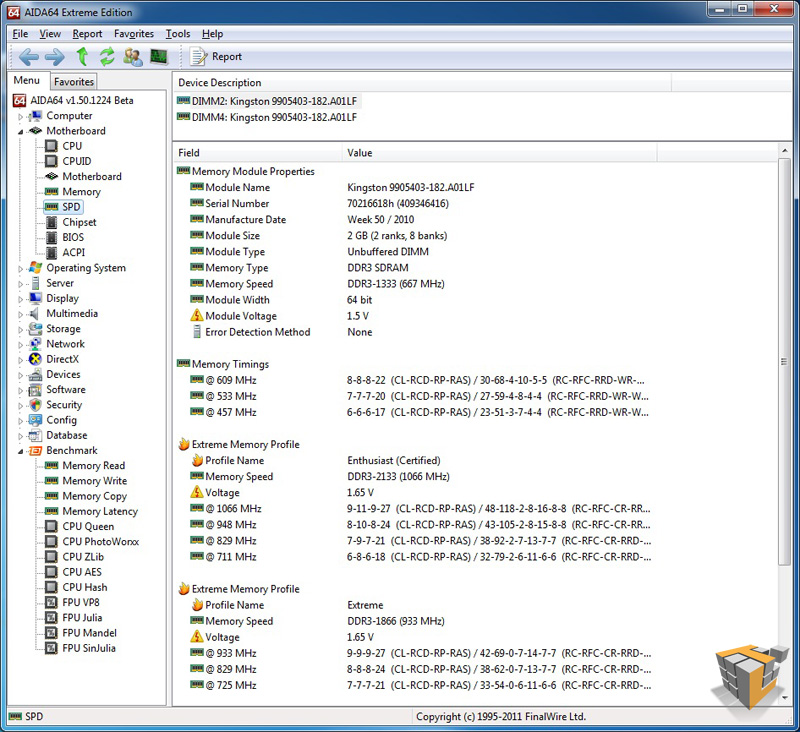
Task: Click the Field column header
Action: (x=258, y=153)
